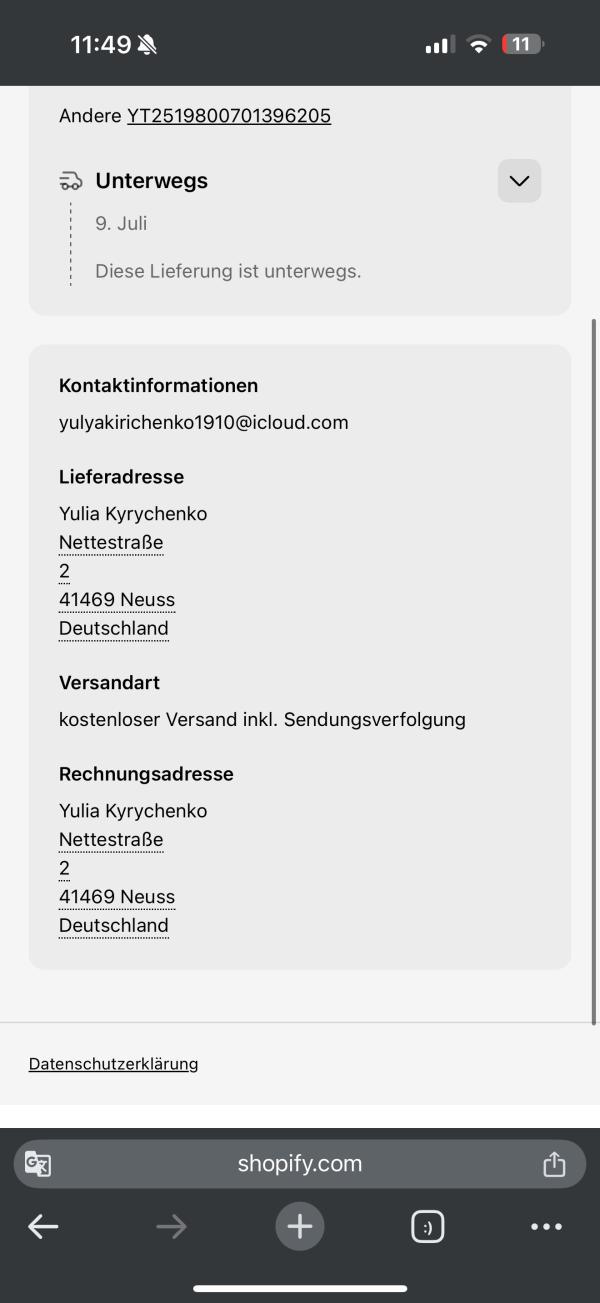Open tracking number YT2519800701396205 link

(229, 116)
